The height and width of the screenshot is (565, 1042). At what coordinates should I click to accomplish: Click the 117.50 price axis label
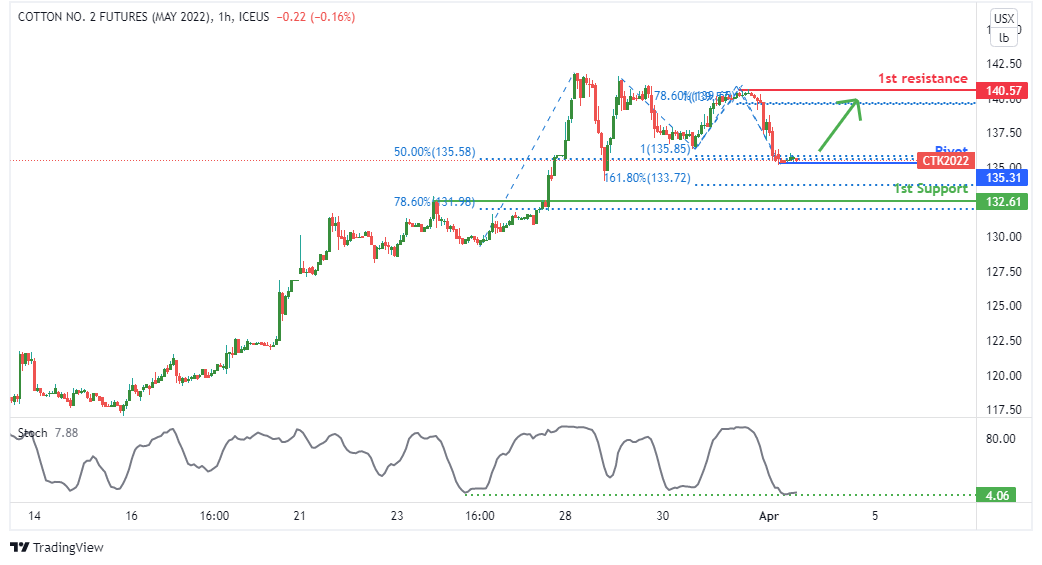pos(1003,409)
